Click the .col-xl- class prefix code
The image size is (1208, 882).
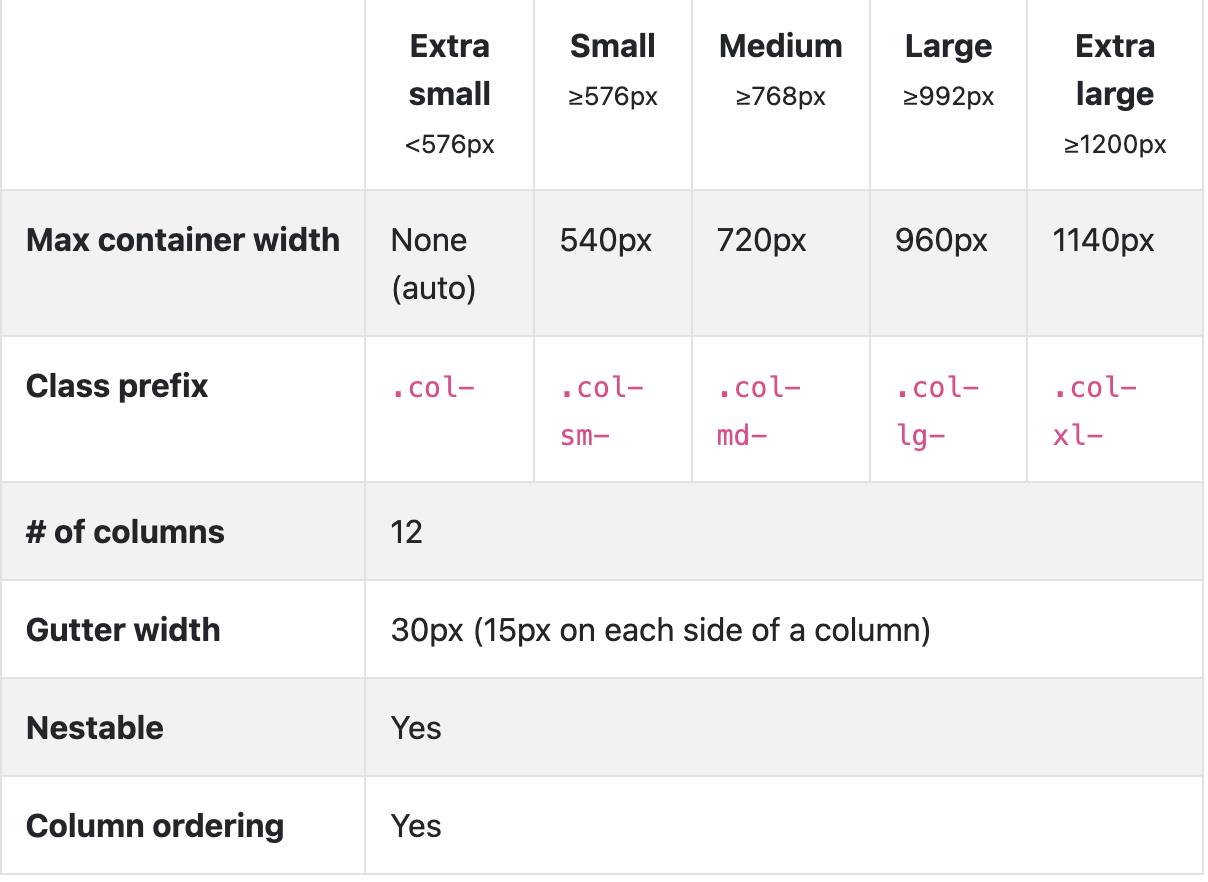click(x=1094, y=411)
